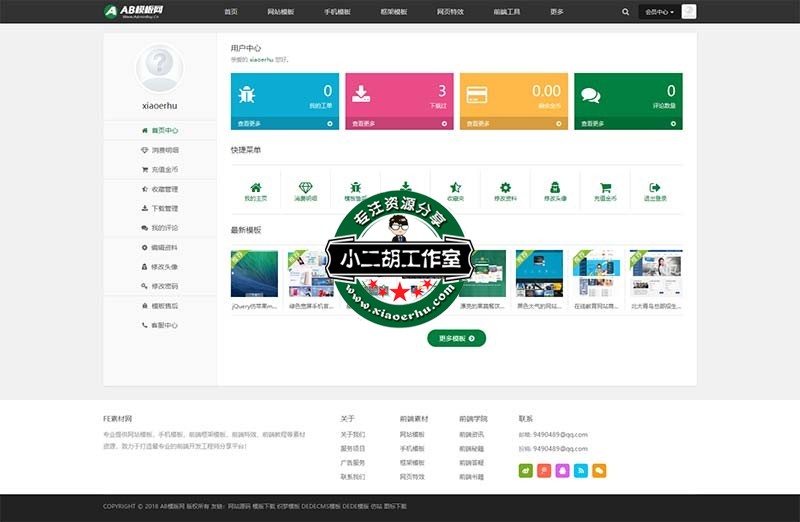
Task: Click the blue RSS icon in footer
Action: coord(581,470)
